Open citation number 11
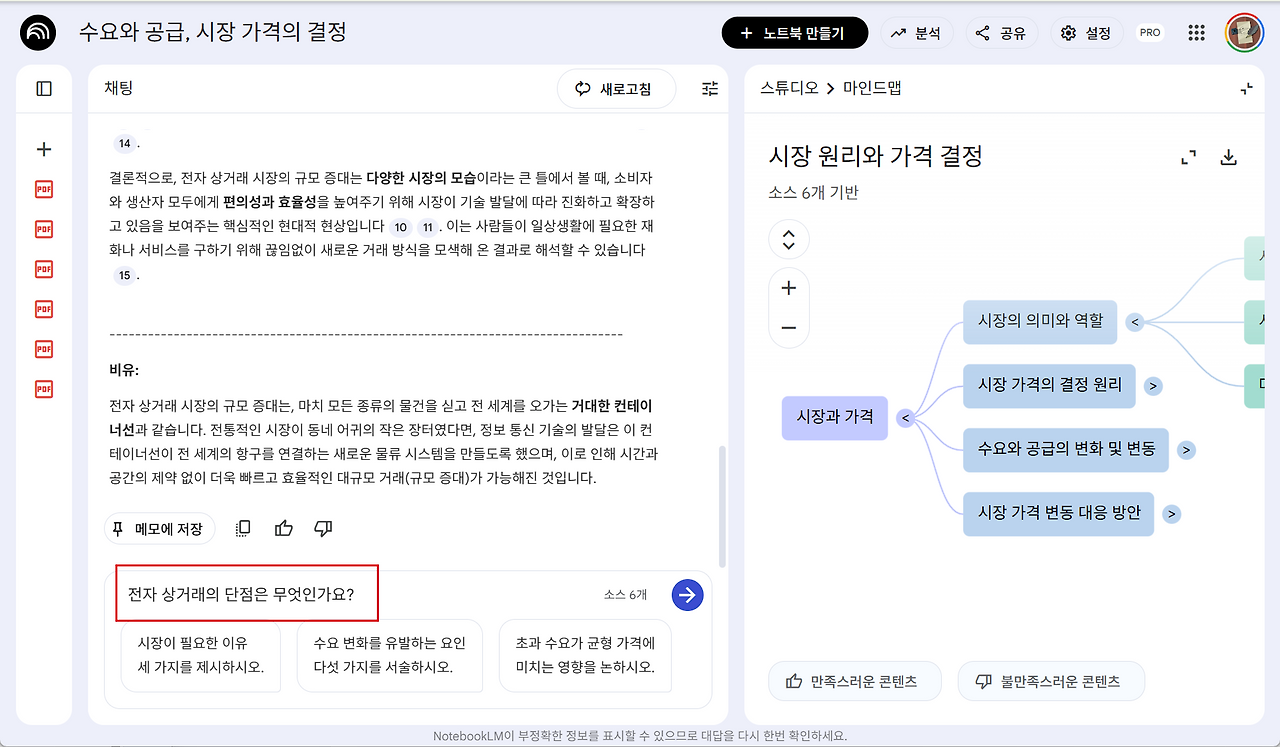 pos(428,227)
